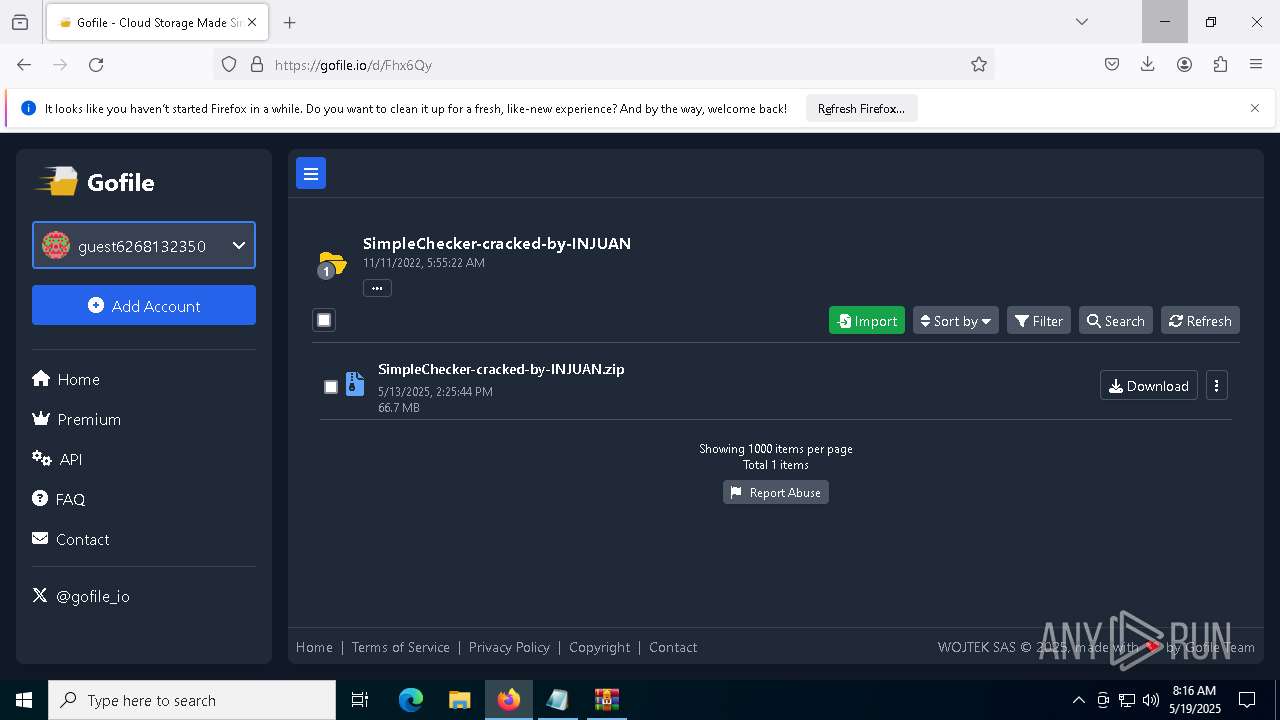Viewport: 1280px width, 720px height.
Task: Open @gofile_io X link in sidebar
Action: point(81,596)
